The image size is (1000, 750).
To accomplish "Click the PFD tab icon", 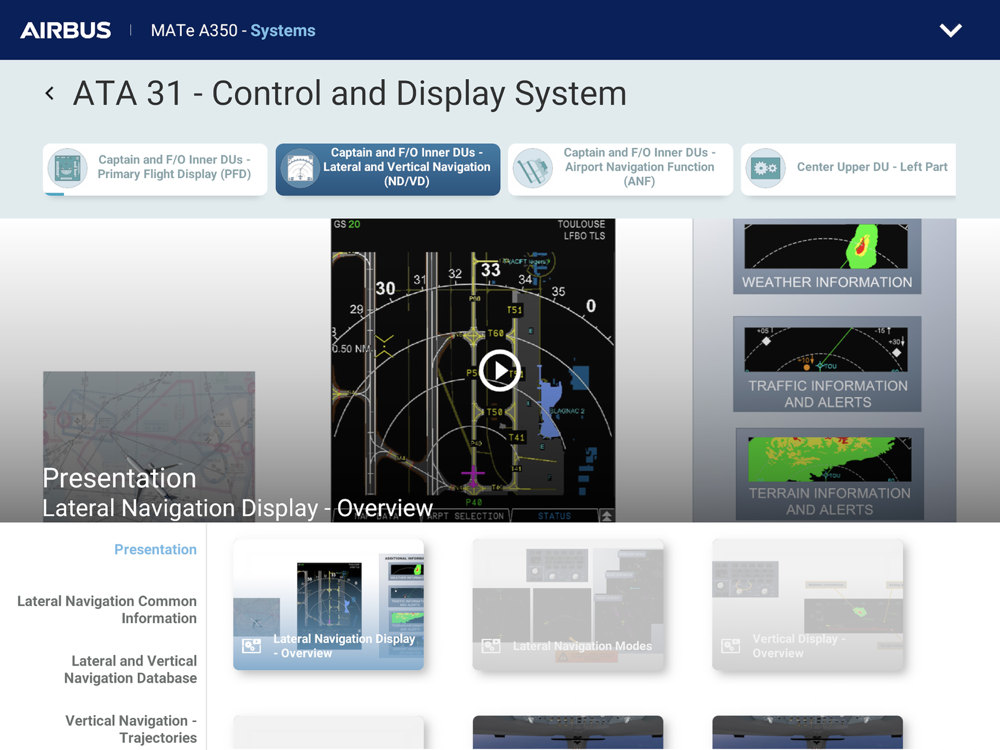I will click(68, 168).
